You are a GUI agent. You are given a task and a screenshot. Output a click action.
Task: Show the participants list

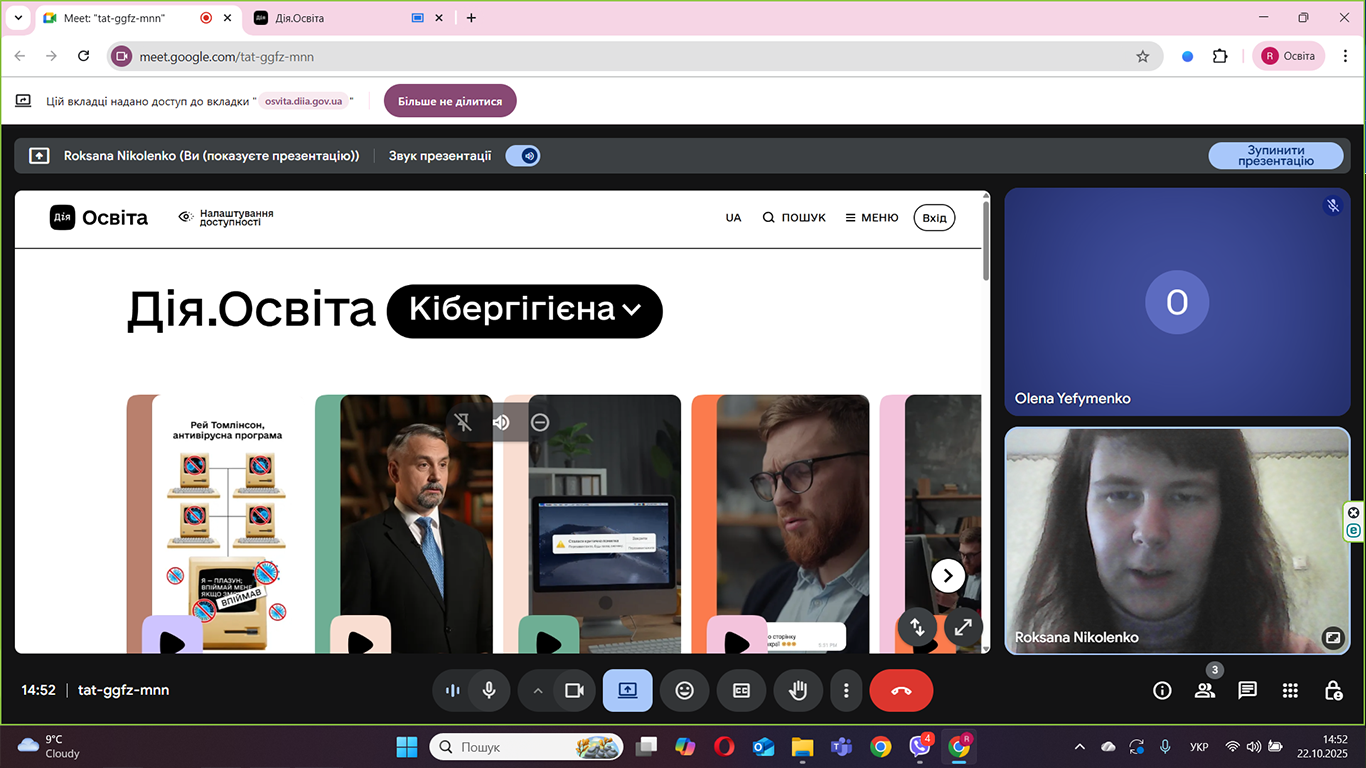tap(1204, 690)
